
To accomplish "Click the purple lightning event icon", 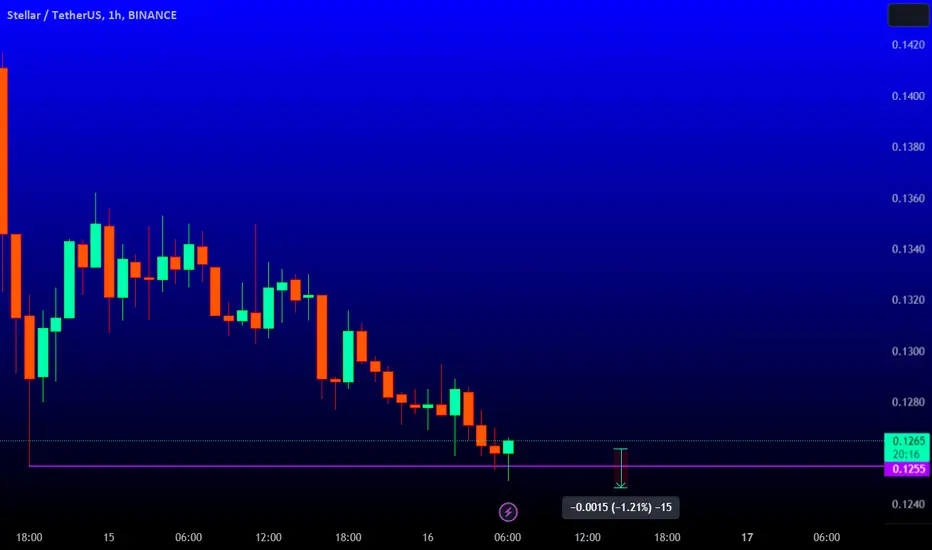I will [x=508, y=511].
